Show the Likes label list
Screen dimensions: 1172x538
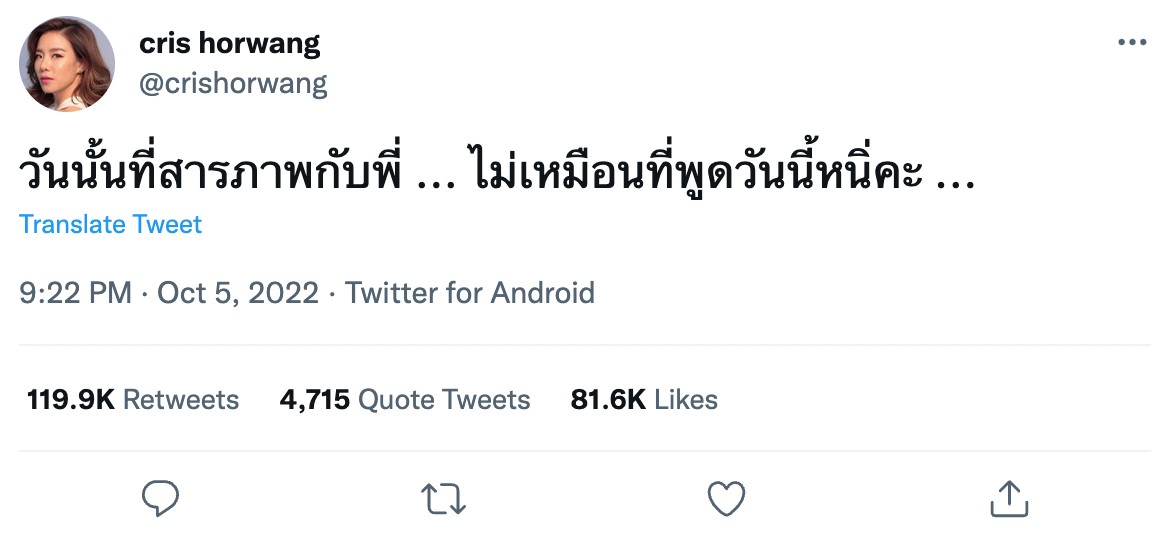[686, 400]
